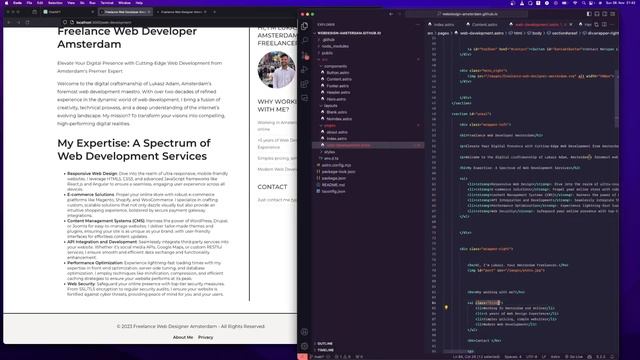Click the Explorer panel more actions ellipsis
Viewport: 640px width, 360px height.
pyautogui.click(x=418, y=24)
